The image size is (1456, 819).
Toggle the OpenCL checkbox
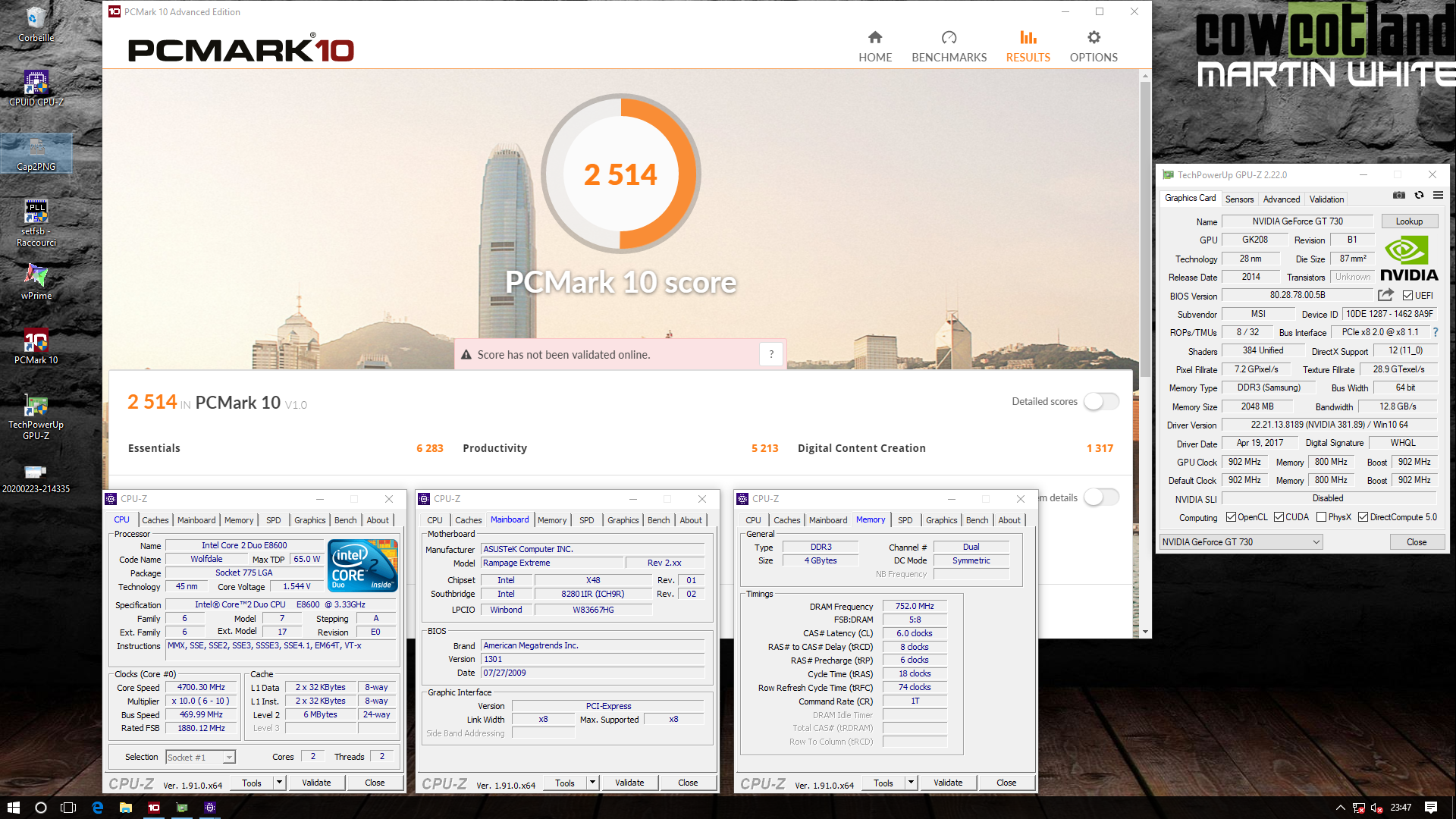click(x=1231, y=517)
